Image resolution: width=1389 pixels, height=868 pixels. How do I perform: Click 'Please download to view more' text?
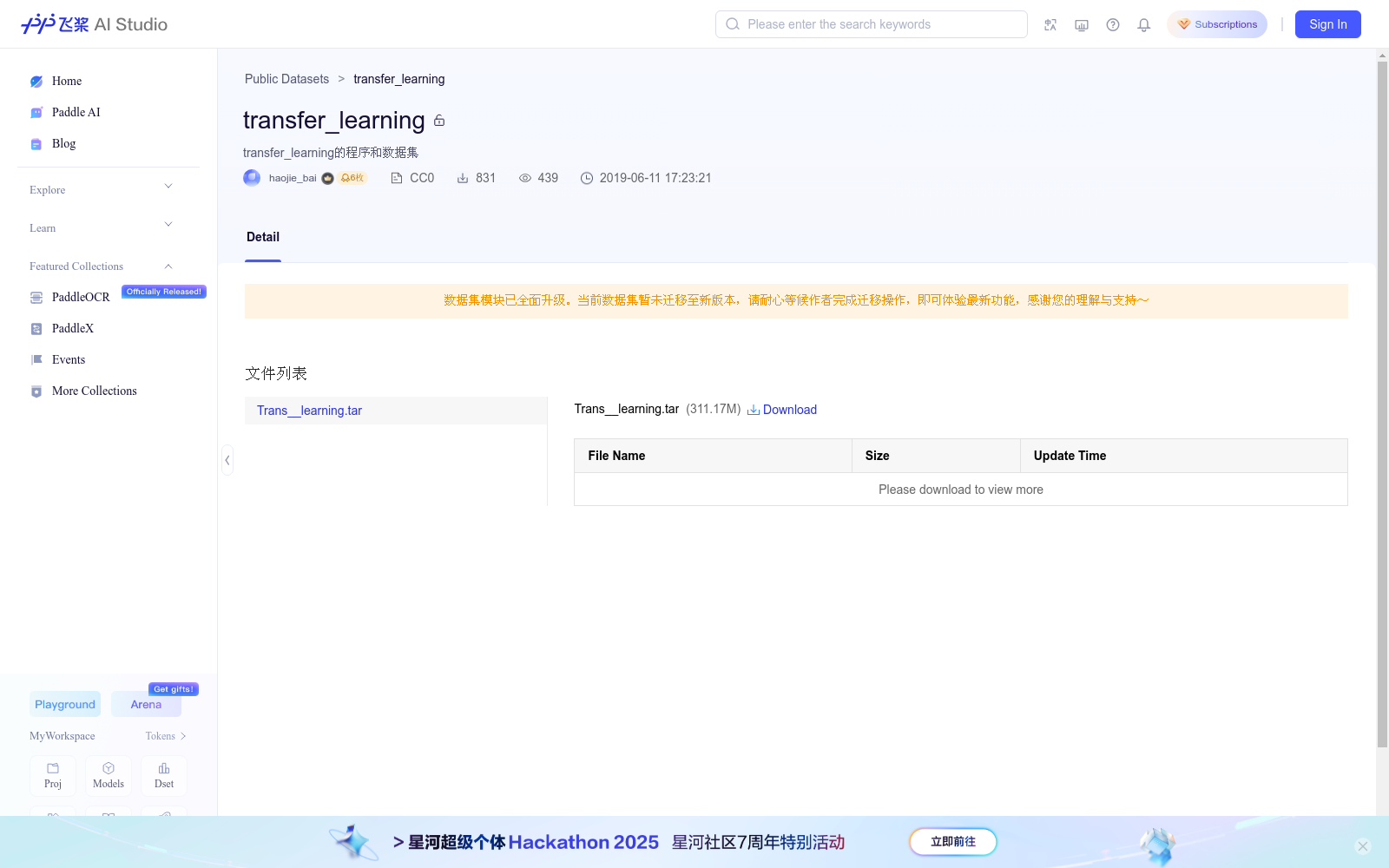tap(961, 490)
